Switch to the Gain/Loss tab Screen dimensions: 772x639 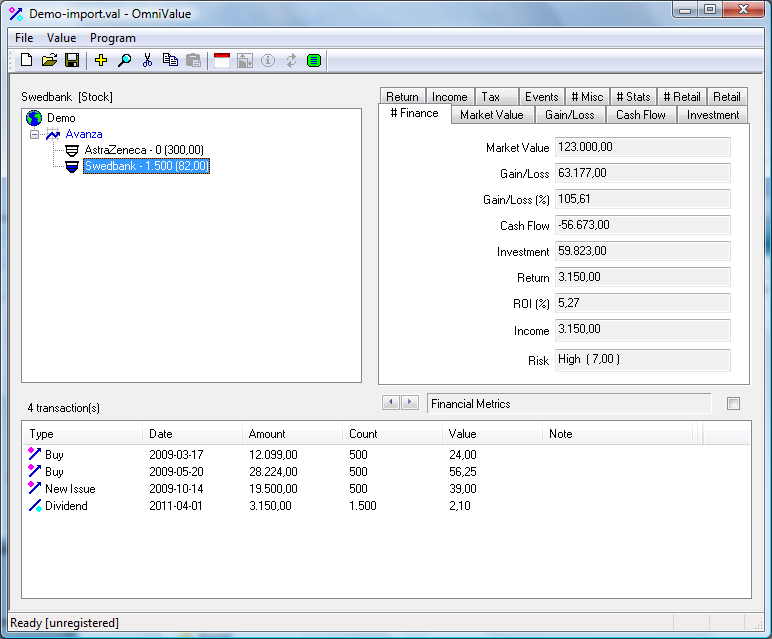[x=570, y=115]
